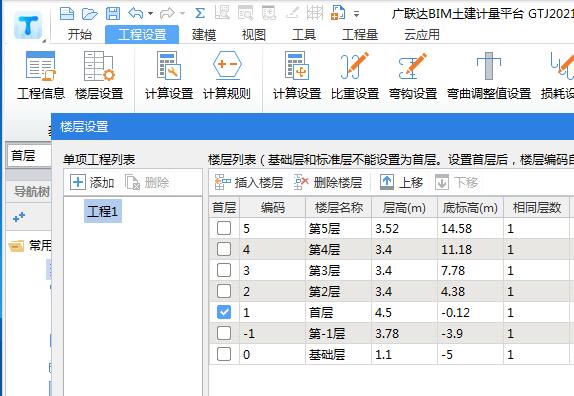Open 比重设置 specific gravity settings
The height and width of the screenshot is (396, 574).
(x=355, y=76)
